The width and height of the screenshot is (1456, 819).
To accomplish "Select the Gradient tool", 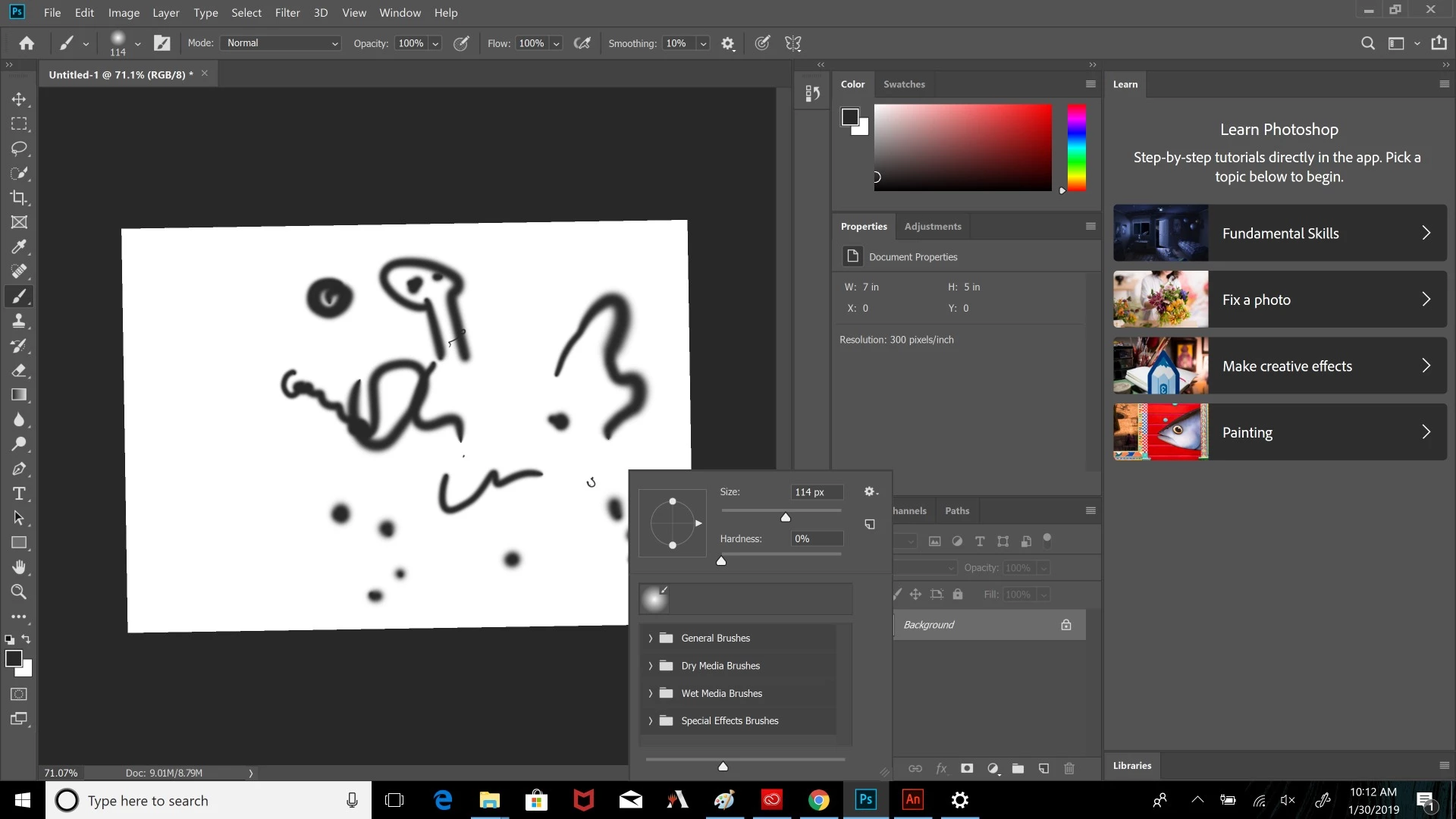I will (x=19, y=395).
